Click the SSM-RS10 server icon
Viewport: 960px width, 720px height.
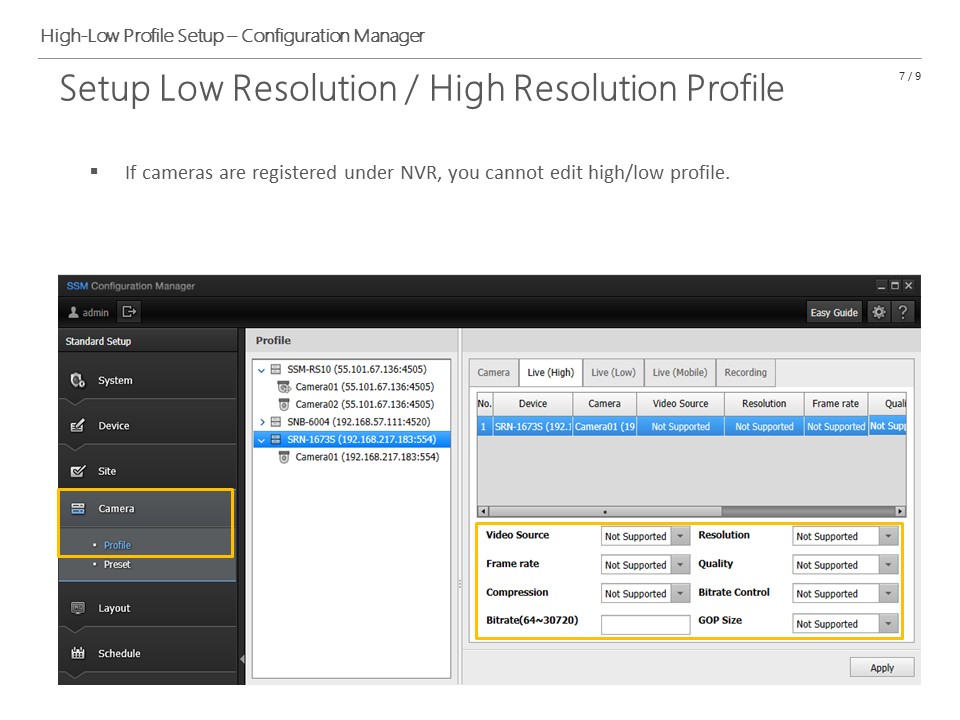pyautogui.click(x=276, y=369)
